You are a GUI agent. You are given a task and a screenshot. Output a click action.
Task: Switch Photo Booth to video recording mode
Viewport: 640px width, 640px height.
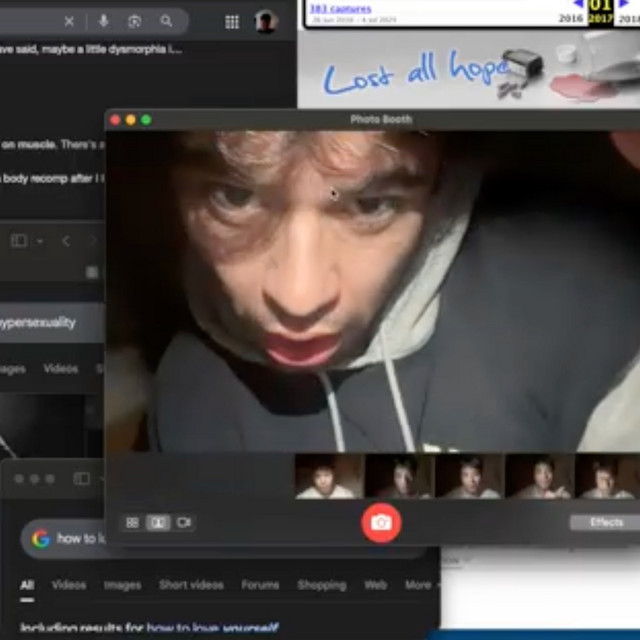pyautogui.click(x=184, y=523)
